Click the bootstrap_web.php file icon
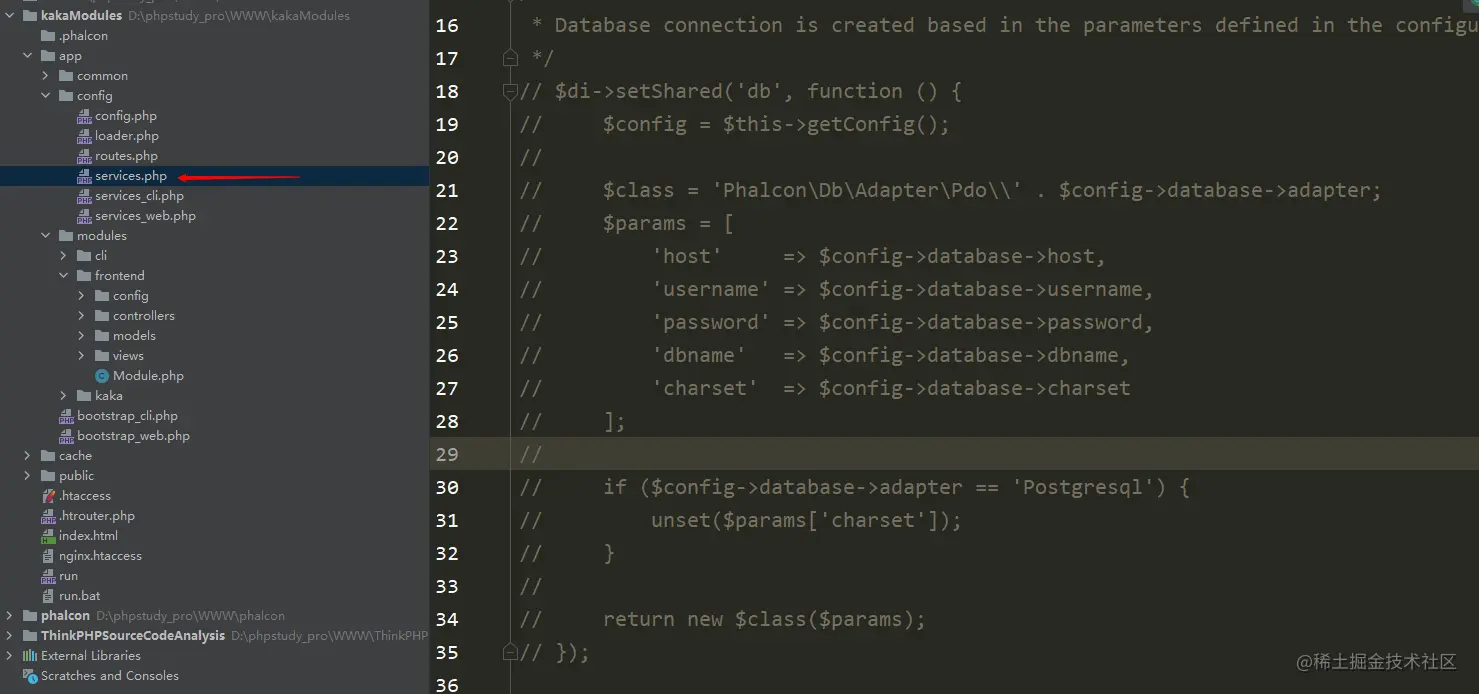 (x=66, y=436)
